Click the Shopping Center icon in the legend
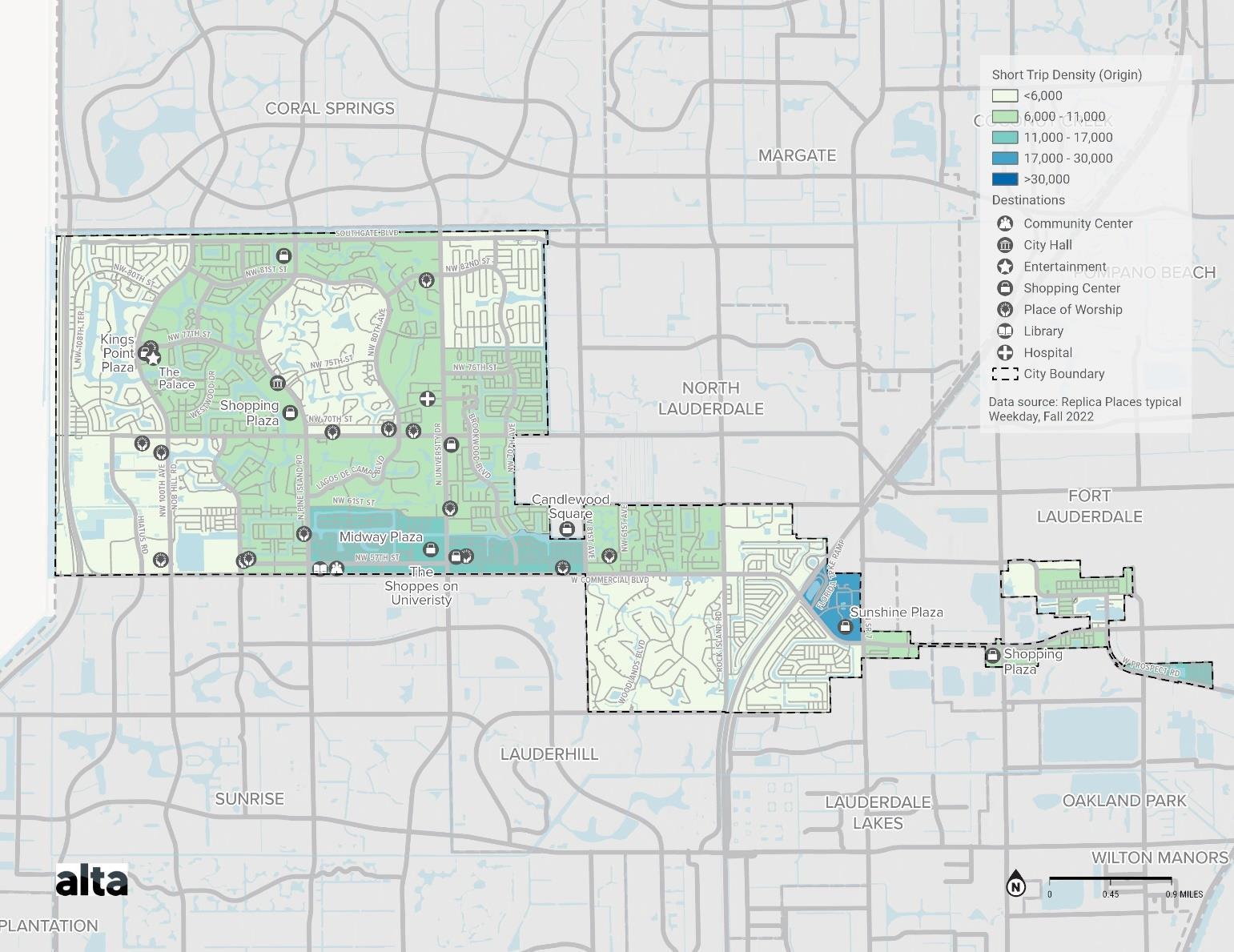Viewport: 1234px width, 952px height. pos(1005,288)
